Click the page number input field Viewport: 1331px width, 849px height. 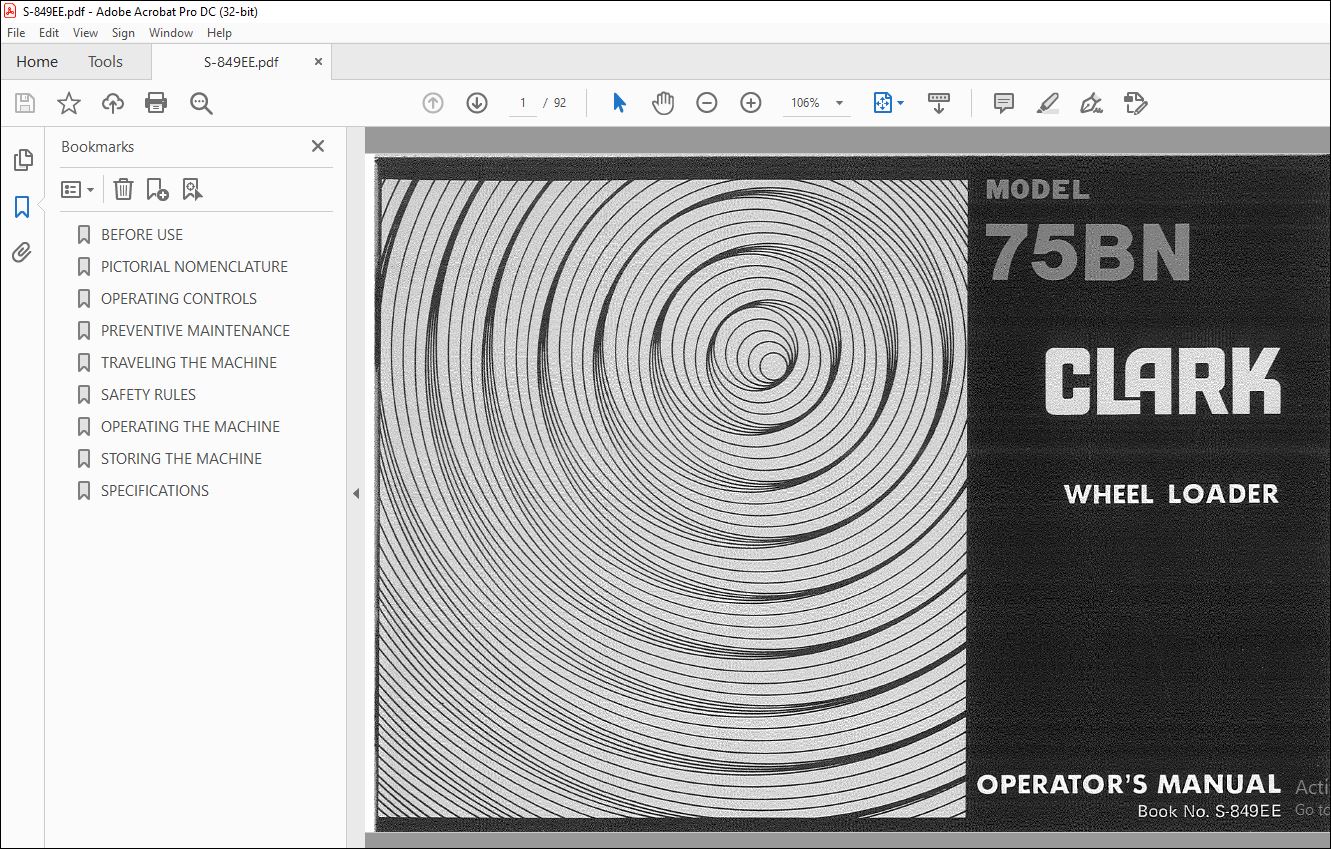click(x=523, y=103)
